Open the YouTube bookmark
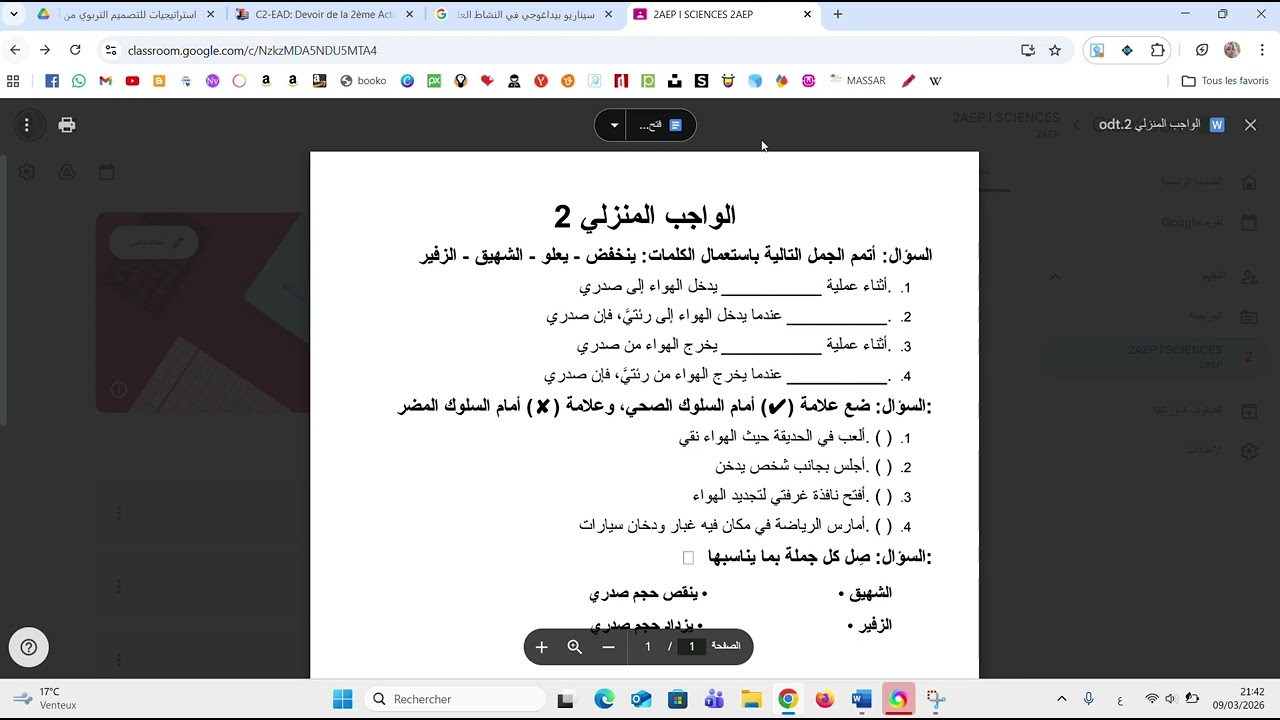 coord(133,81)
